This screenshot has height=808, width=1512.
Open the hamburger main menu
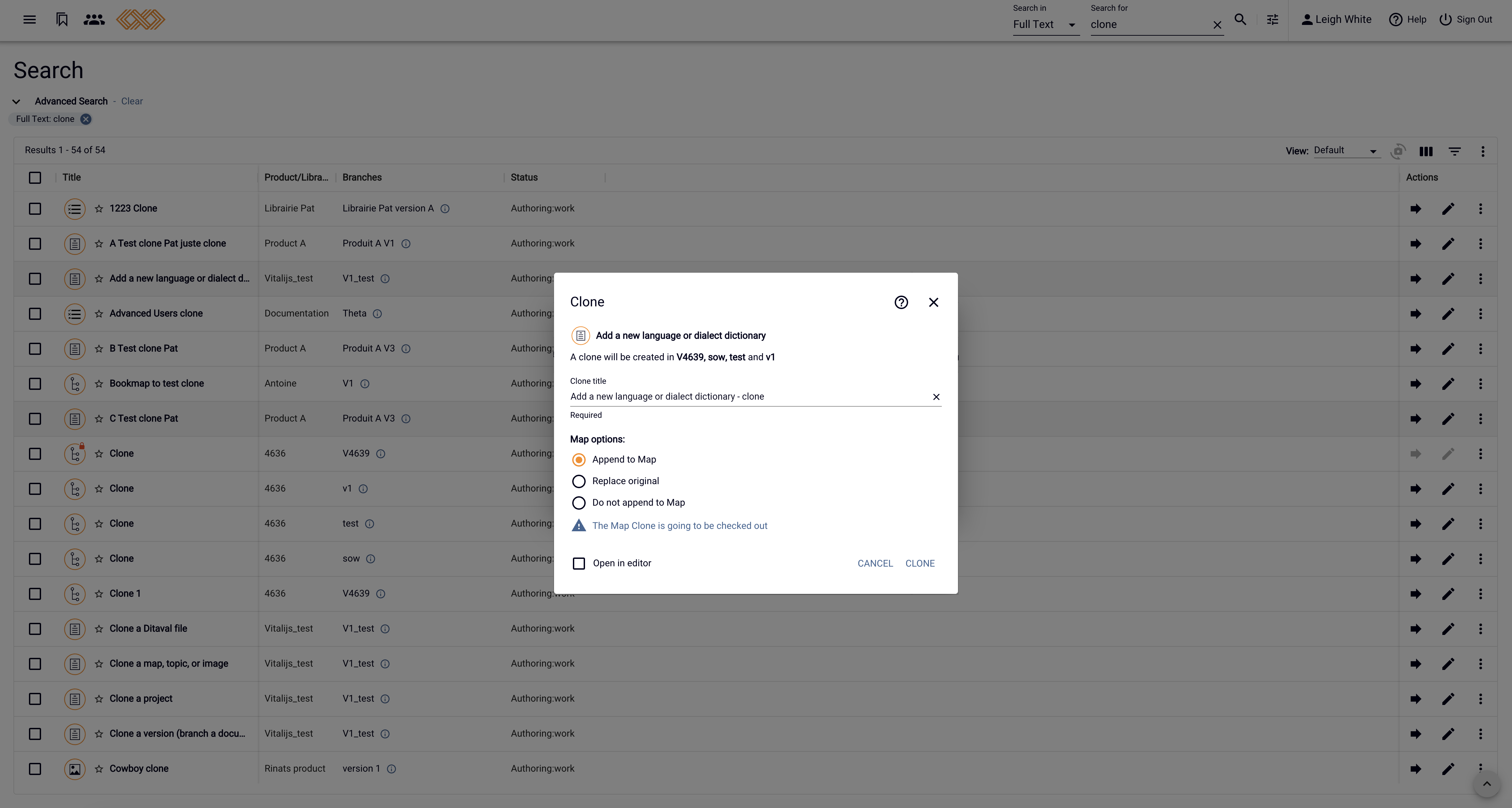pyautogui.click(x=29, y=20)
